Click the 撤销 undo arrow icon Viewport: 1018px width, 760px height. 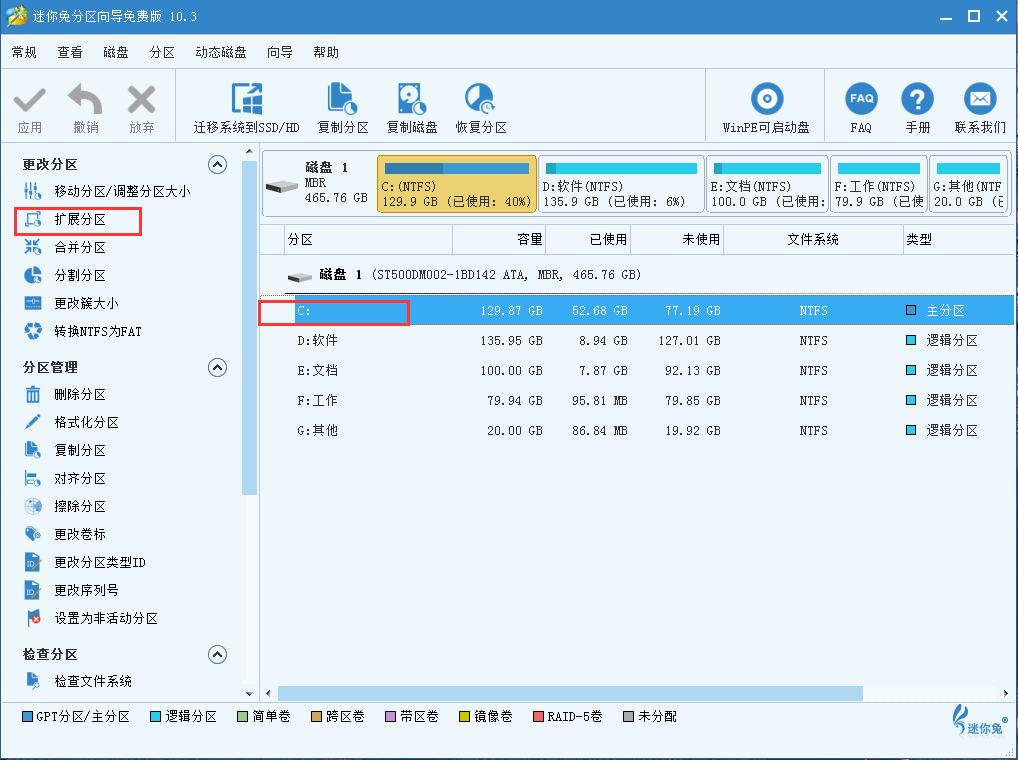85,99
